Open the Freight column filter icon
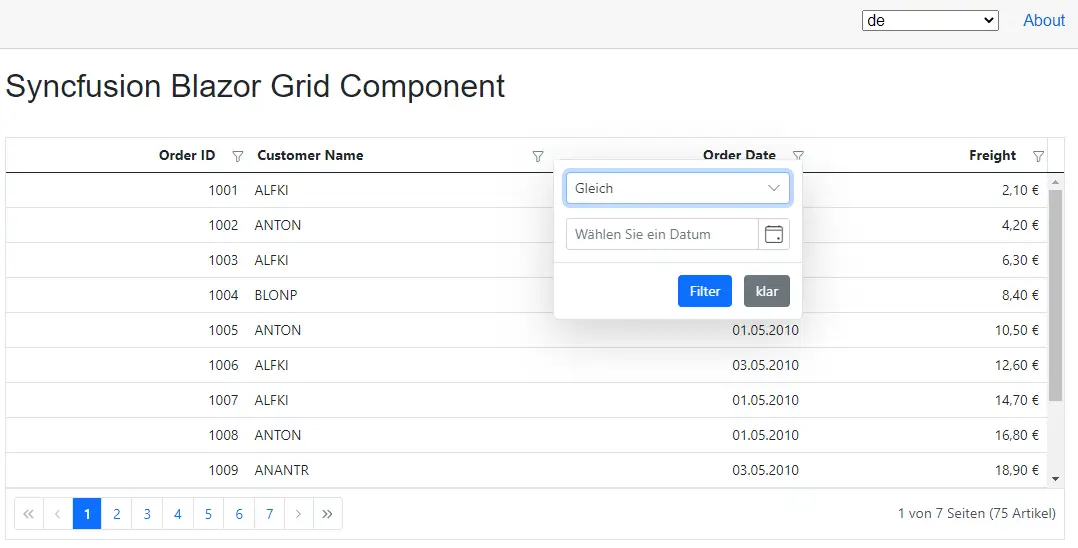Viewport: 1078px width, 548px height. click(x=1039, y=157)
